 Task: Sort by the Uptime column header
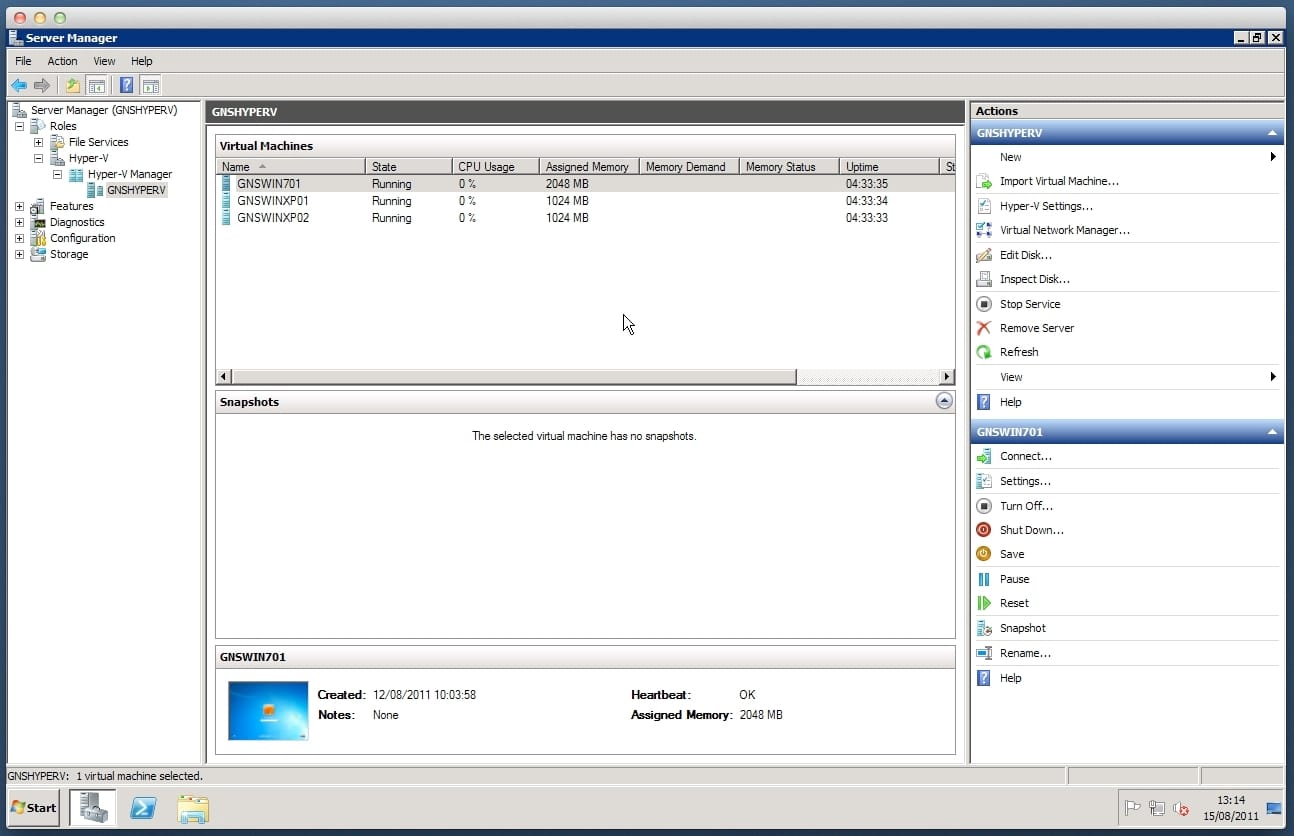[890, 167]
